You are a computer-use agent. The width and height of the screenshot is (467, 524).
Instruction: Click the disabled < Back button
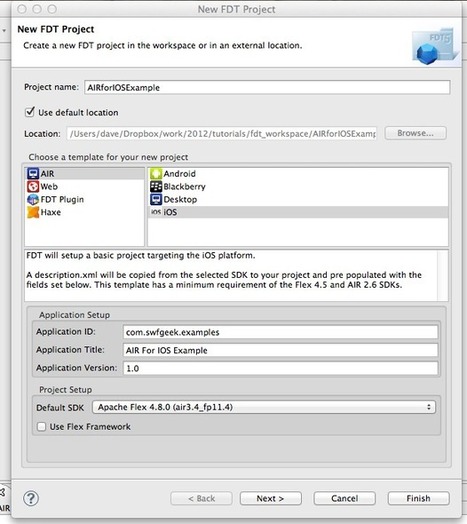click(201, 498)
